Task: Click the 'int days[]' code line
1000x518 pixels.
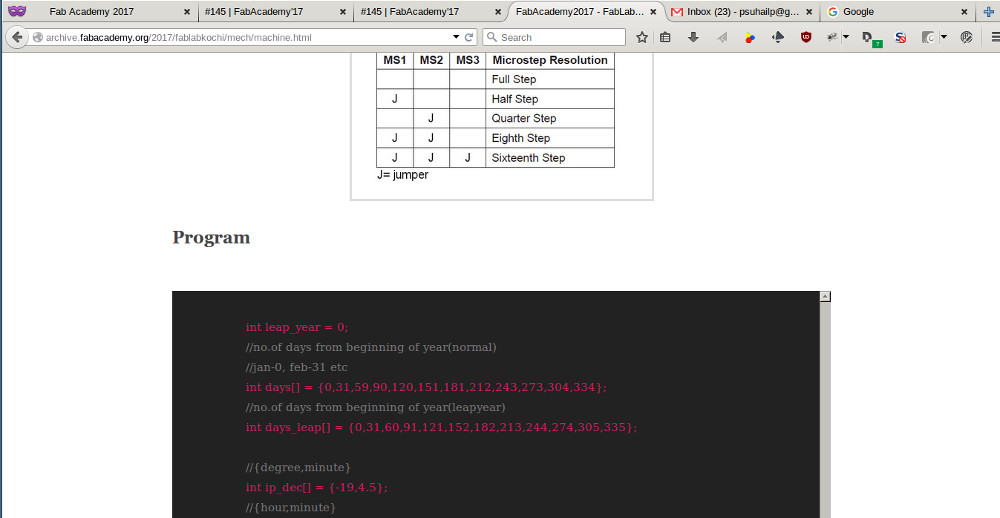Action: coord(426,387)
